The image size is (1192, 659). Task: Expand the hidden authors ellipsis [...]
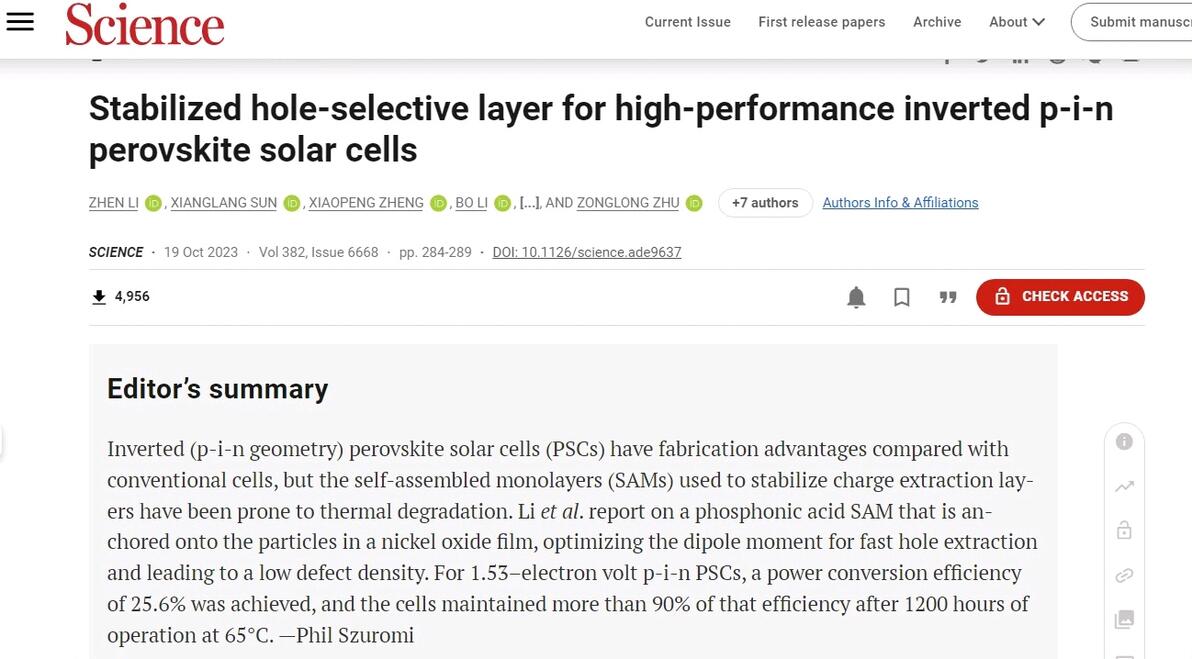click(530, 203)
